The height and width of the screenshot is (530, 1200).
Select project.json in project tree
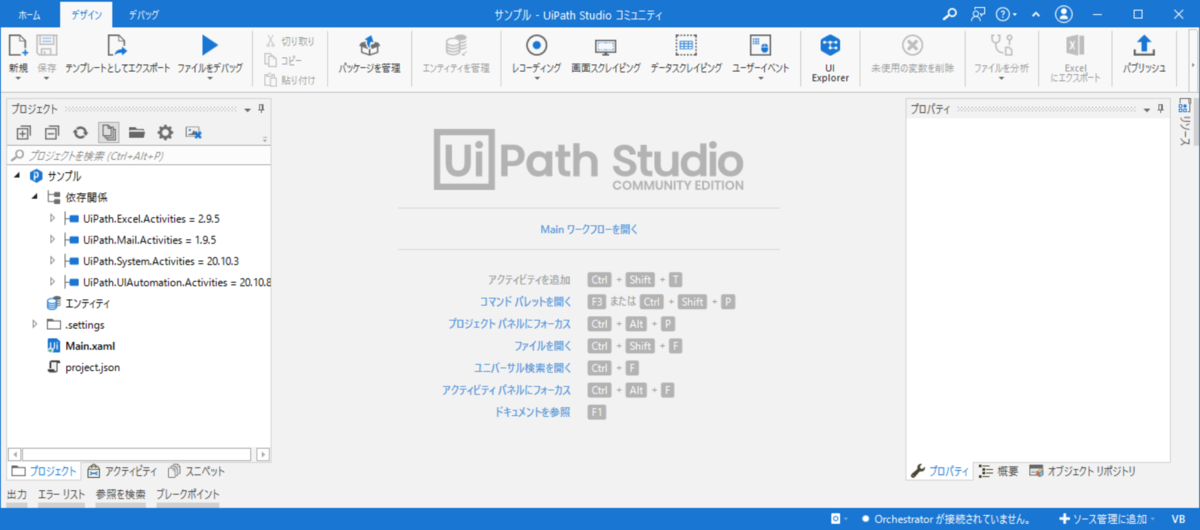coord(84,367)
